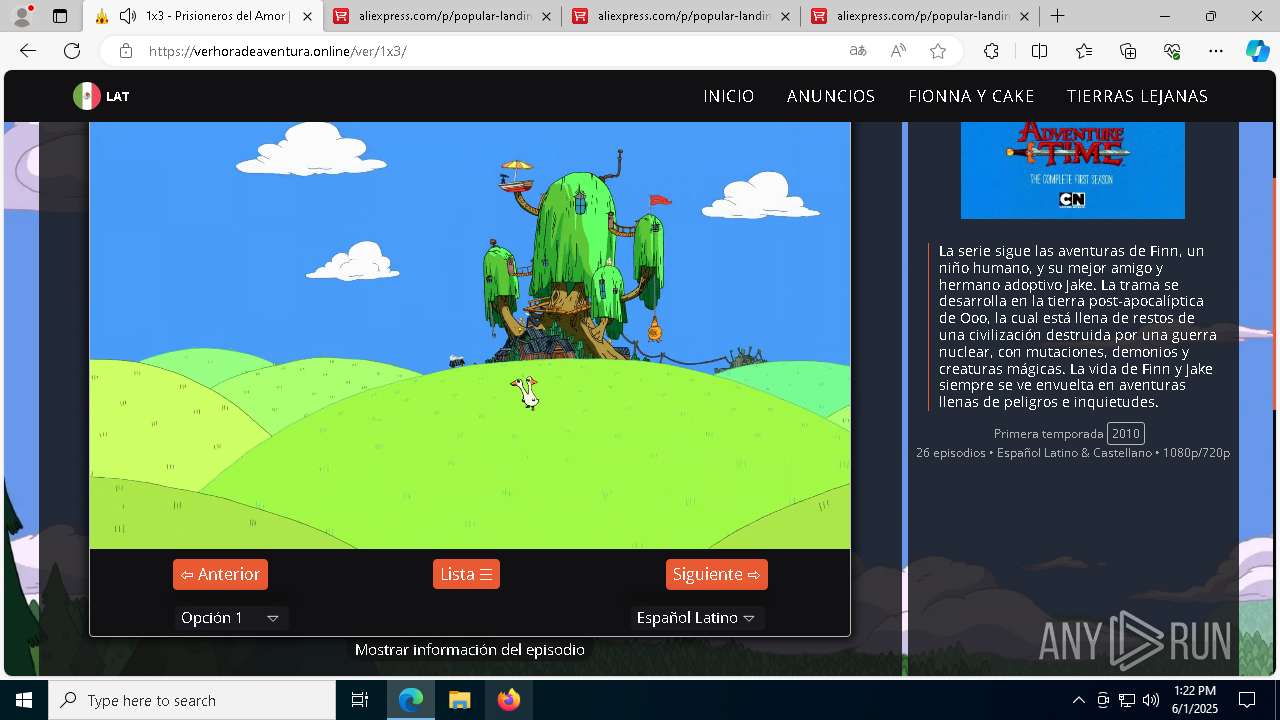This screenshot has width=1280, height=720.
Task: Open browser essentials heart icon
Action: click(1172, 51)
